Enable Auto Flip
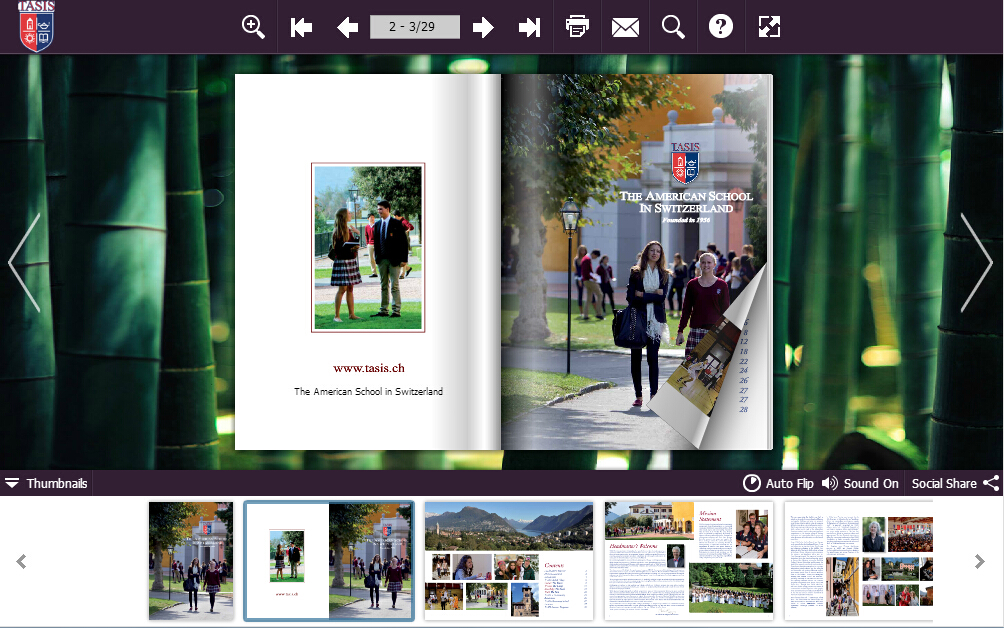Screen dimensions: 1004x628 778,483
